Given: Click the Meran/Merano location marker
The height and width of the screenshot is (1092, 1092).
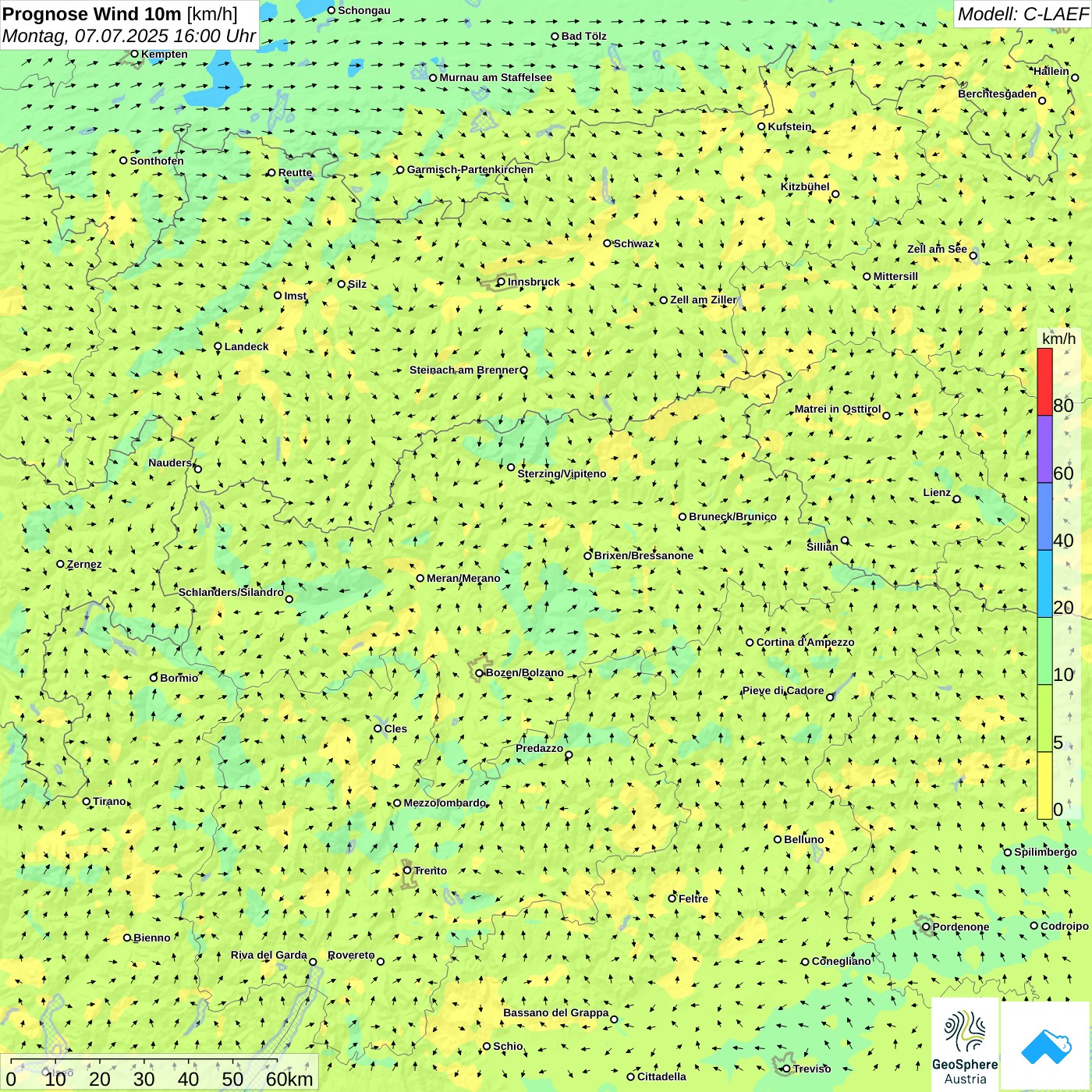Looking at the screenshot, I should [420, 578].
